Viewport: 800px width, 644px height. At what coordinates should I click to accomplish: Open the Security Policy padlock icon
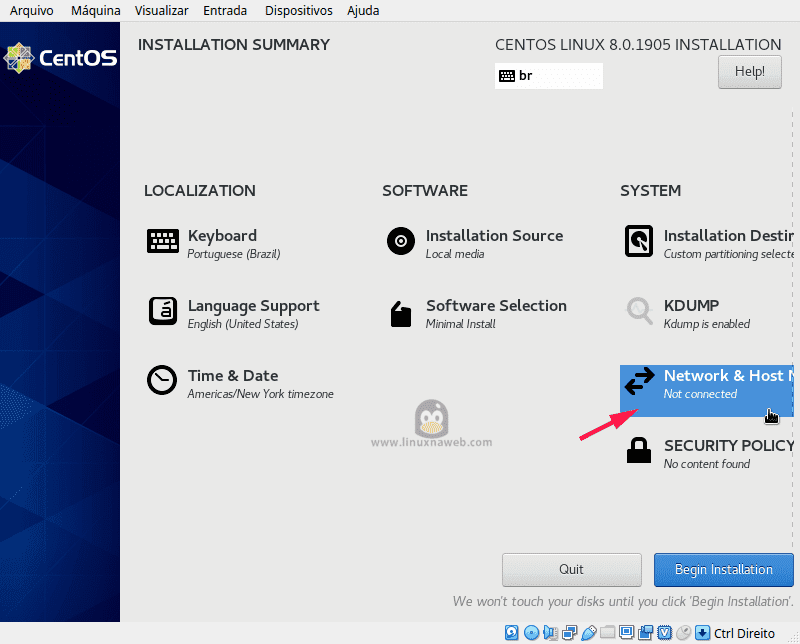[x=639, y=451]
